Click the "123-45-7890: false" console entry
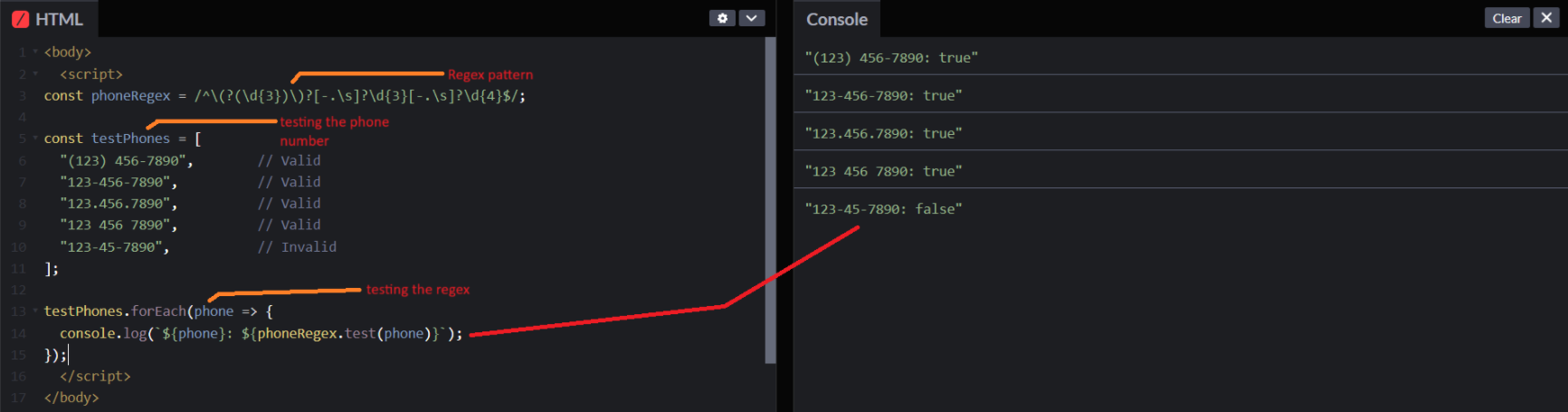The height and width of the screenshot is (412, 1568). click(883, 209)
